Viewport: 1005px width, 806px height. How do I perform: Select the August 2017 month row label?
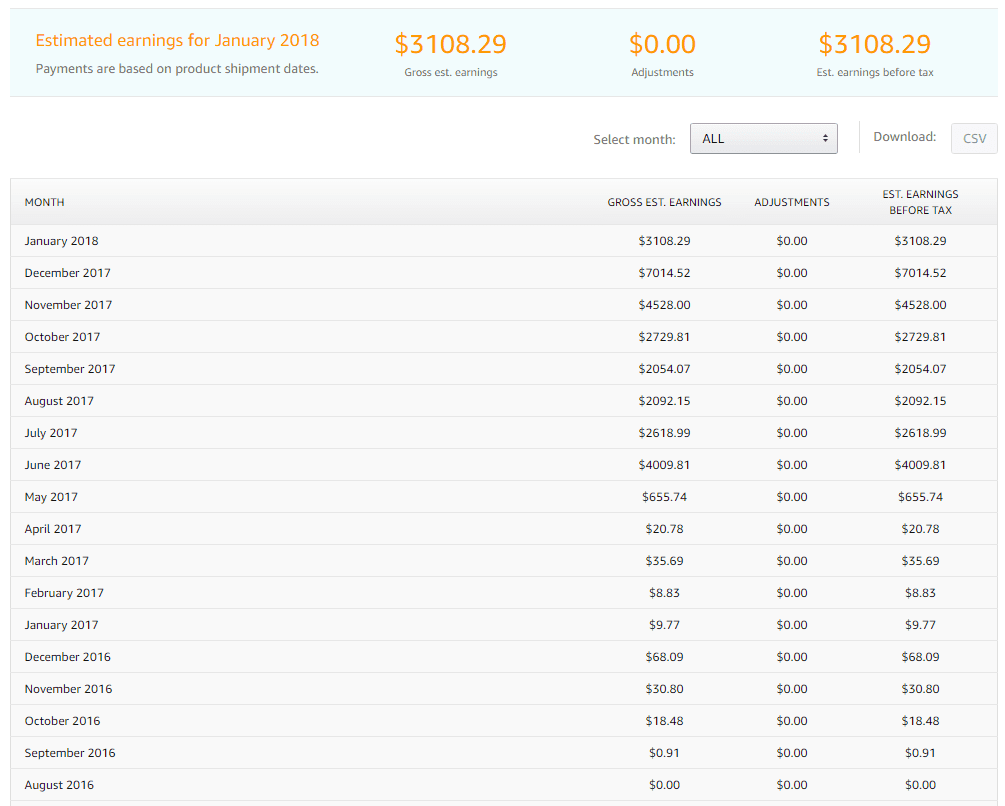[59, 401]
